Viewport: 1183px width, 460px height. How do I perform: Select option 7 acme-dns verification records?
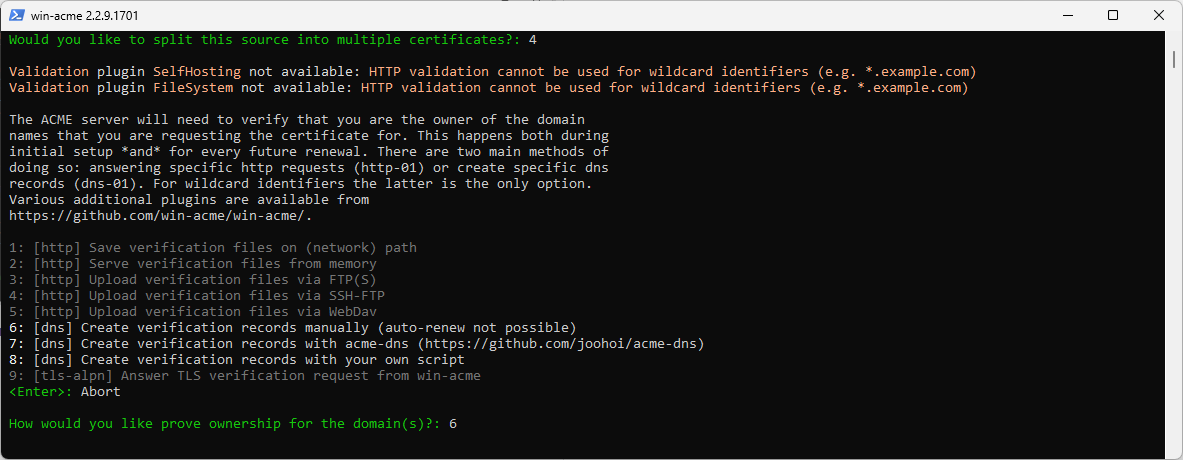pyautogui.click(x=356, y=344)
